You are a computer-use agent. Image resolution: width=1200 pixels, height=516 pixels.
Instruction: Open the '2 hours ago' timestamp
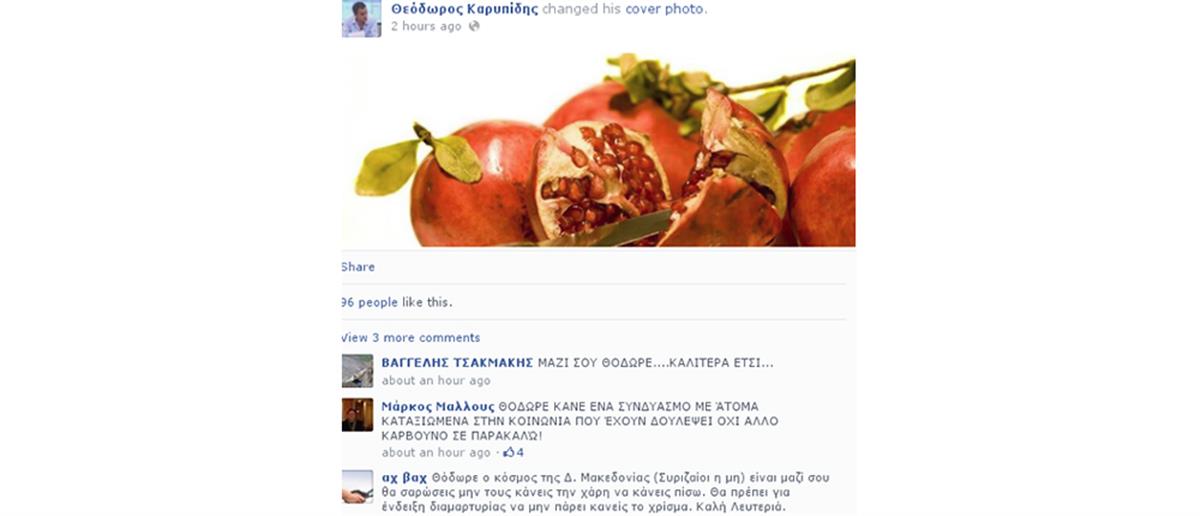(x=426, y=26)
